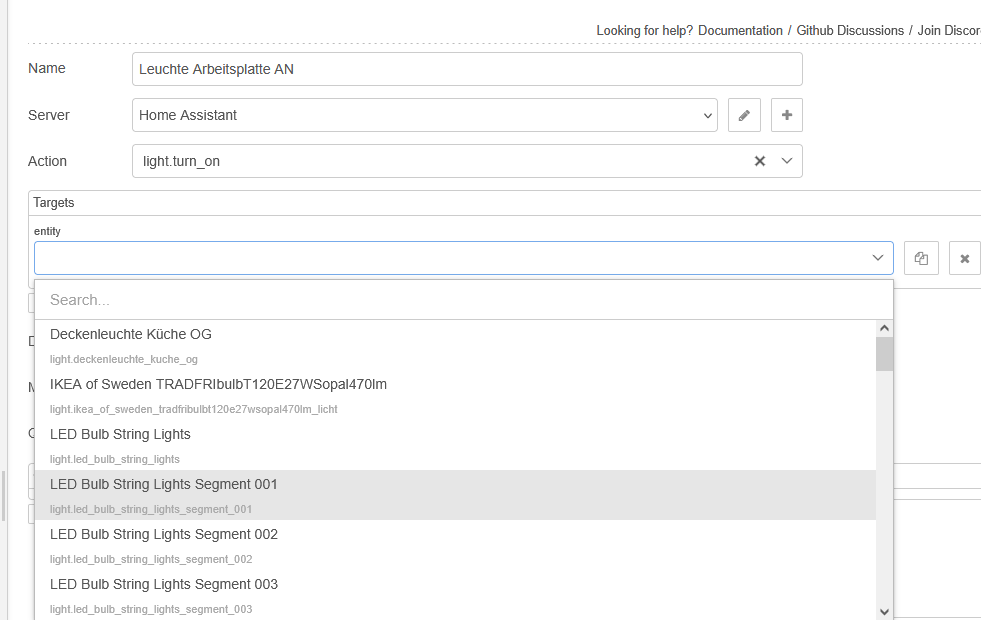Visit the Github Discussions link
Screen dimensions: 981x620
pos(850,31)
